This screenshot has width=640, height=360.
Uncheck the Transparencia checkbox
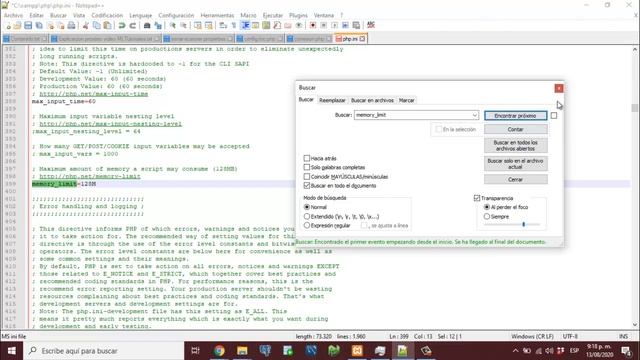(477, 198)
